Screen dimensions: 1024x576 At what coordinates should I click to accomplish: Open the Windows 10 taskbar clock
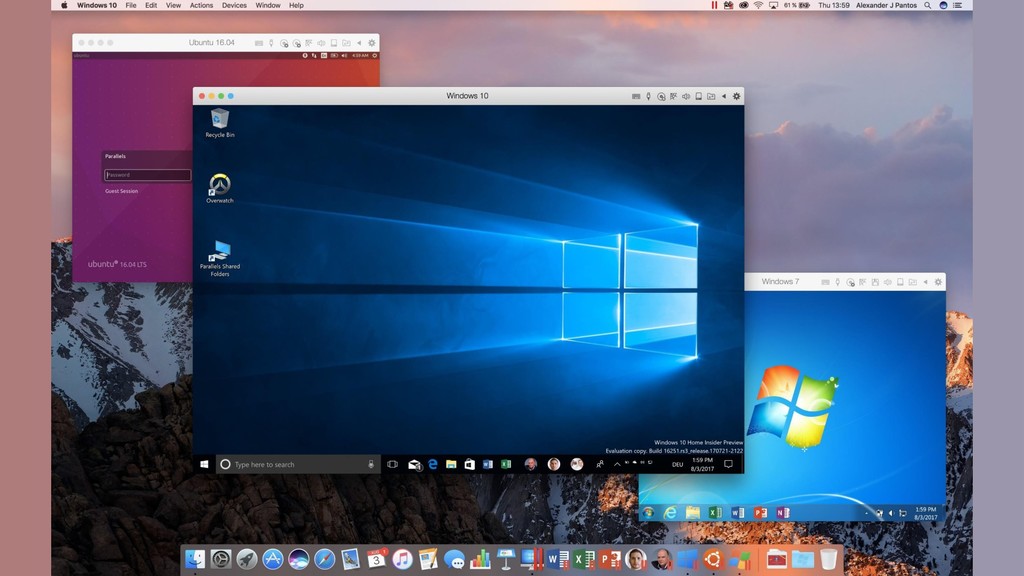click(703, 464)
